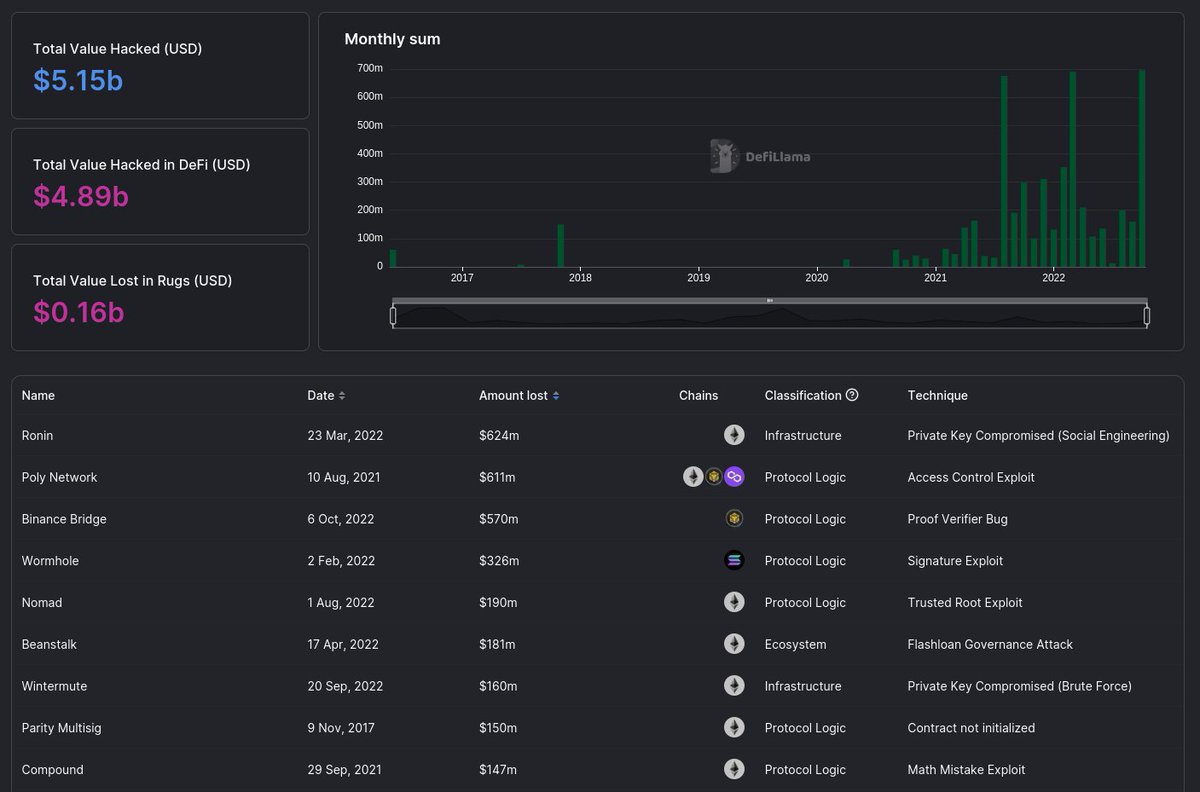Open the Compound hack entry
The image size is (1200, 792).
coord(52,770)
